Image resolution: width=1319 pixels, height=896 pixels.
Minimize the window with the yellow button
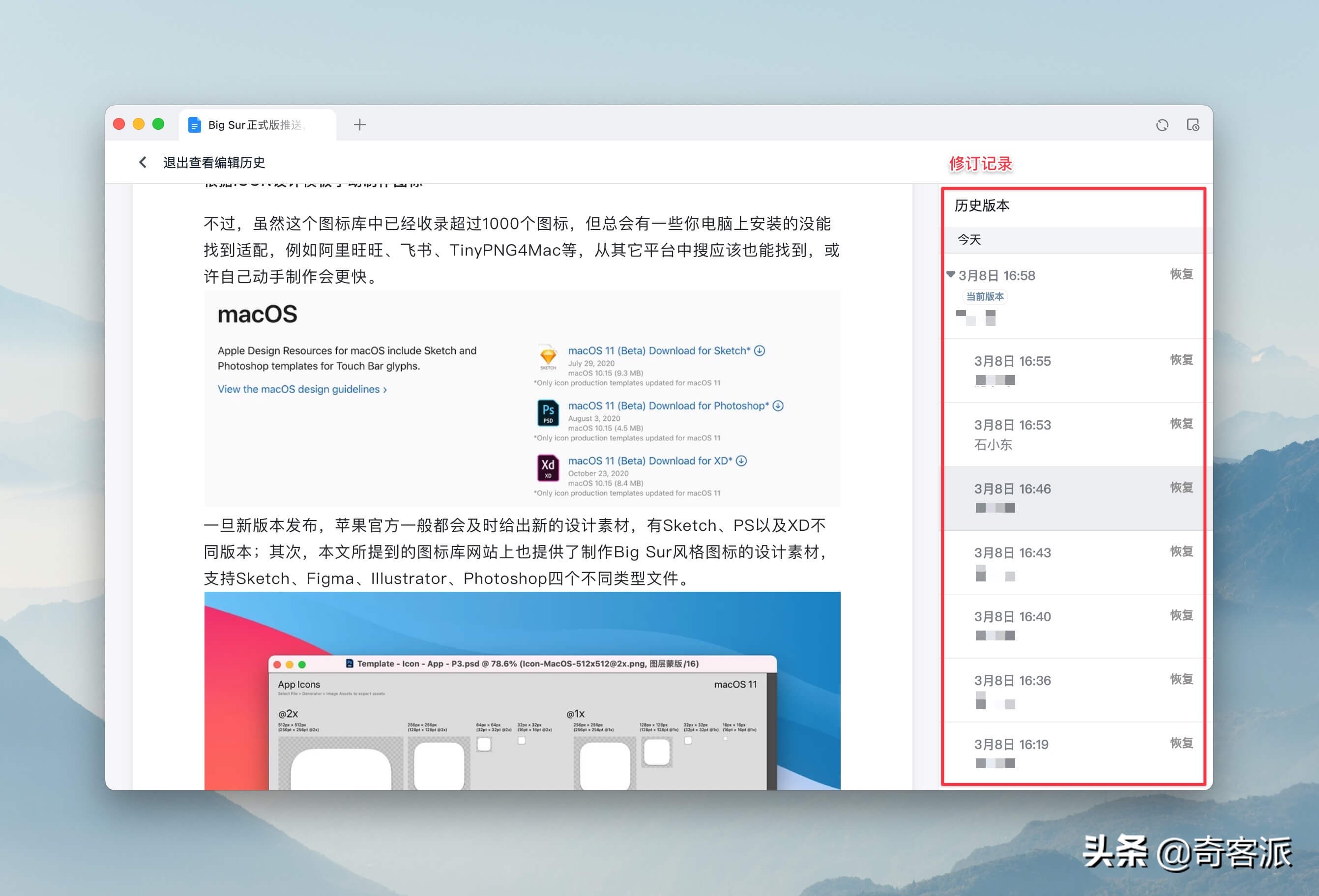pos(139,124)
